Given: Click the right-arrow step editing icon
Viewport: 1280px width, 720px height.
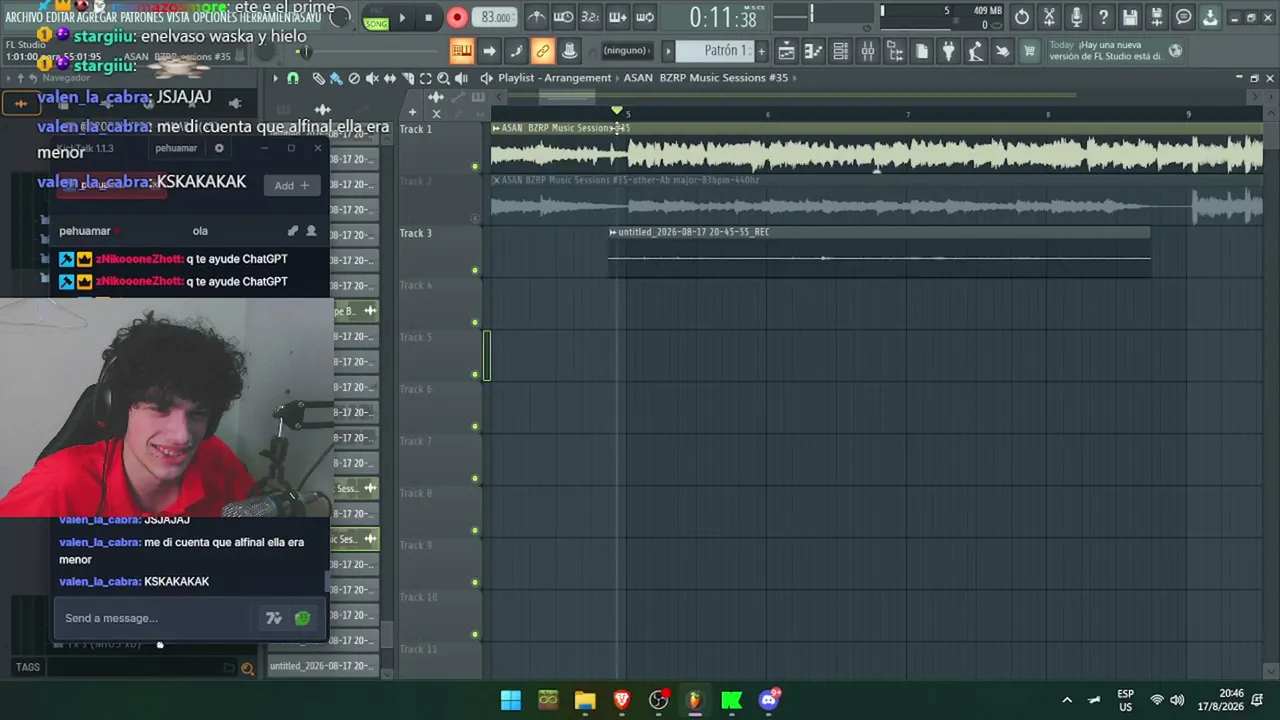Looking at the screenshot, I should (489, 51).
